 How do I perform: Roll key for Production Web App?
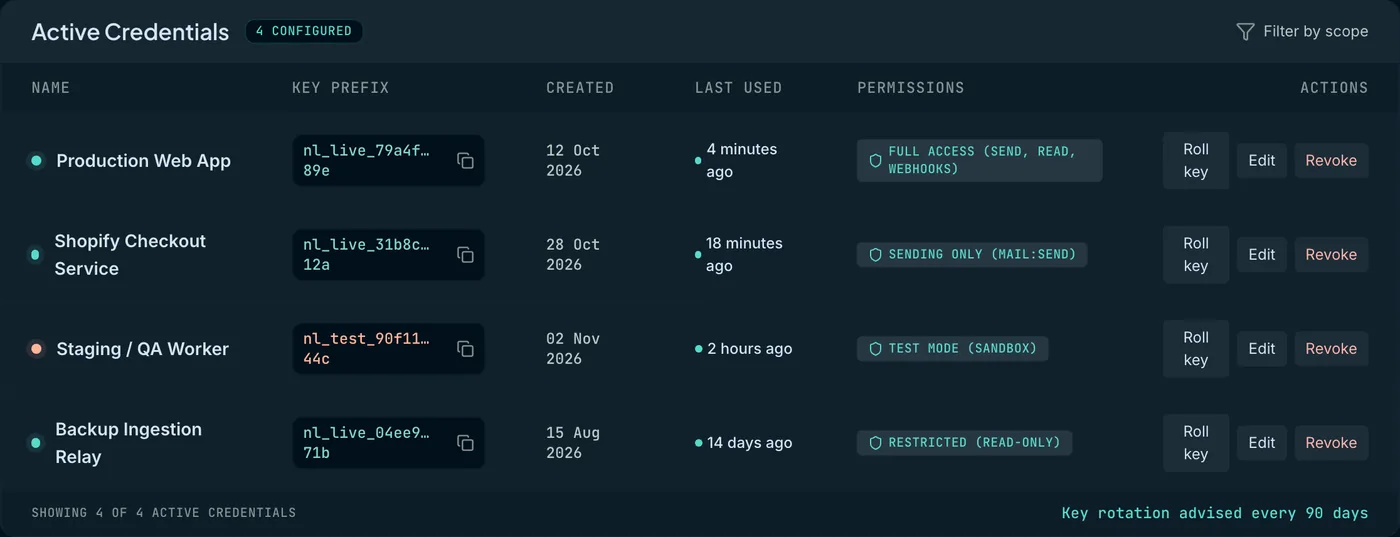pyautogui.click(x=1196, y=160)
